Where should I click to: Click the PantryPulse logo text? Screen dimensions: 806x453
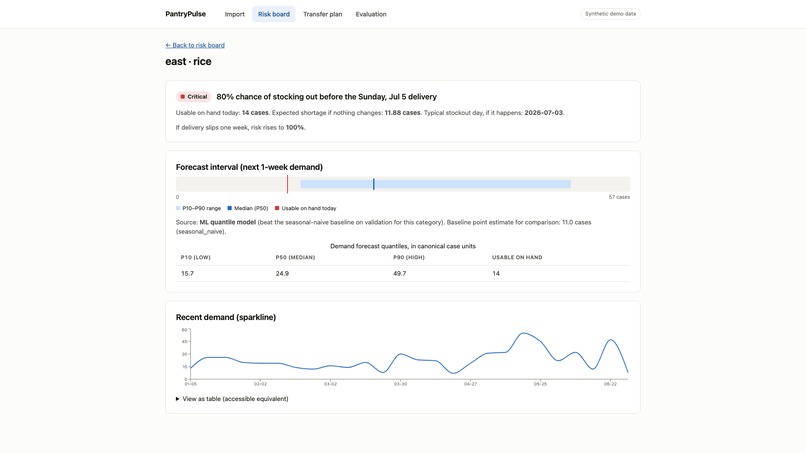pos(186,14)
